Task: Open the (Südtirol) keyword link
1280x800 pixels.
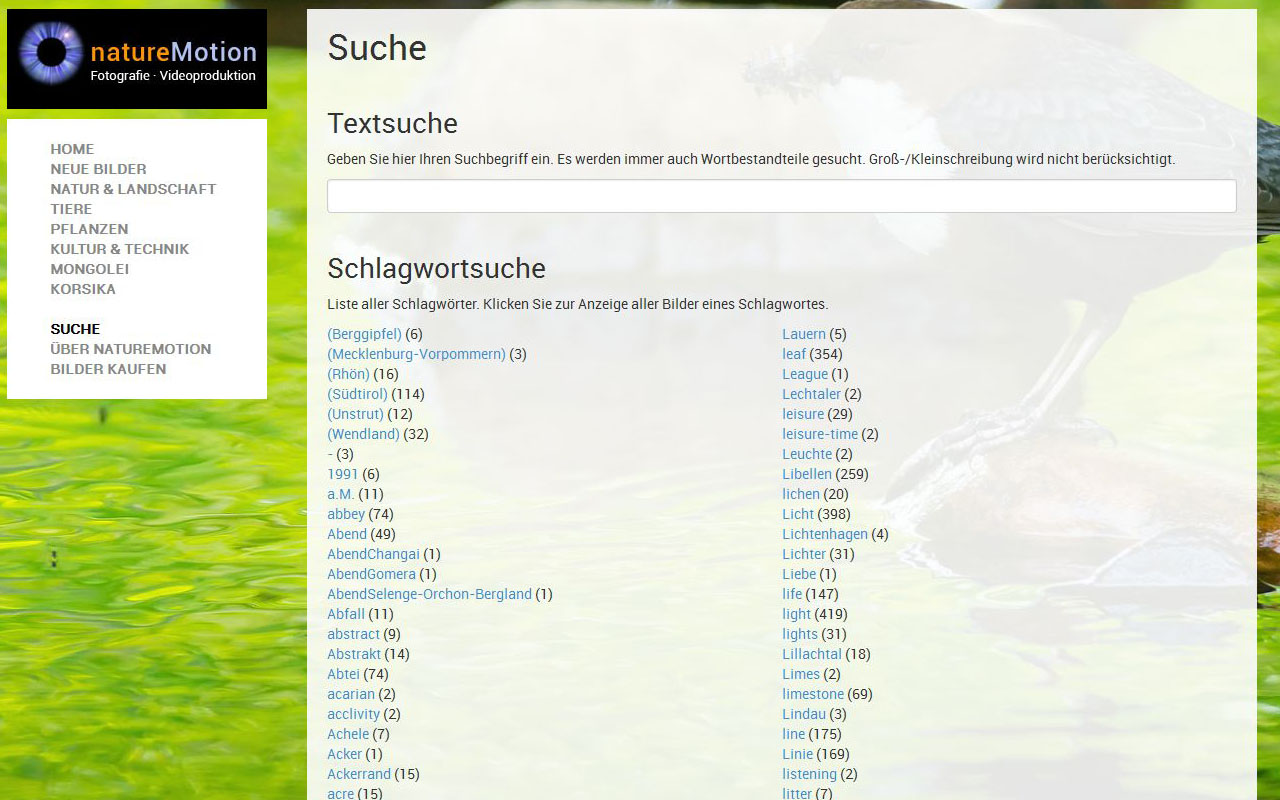Action: pos(357,394)
